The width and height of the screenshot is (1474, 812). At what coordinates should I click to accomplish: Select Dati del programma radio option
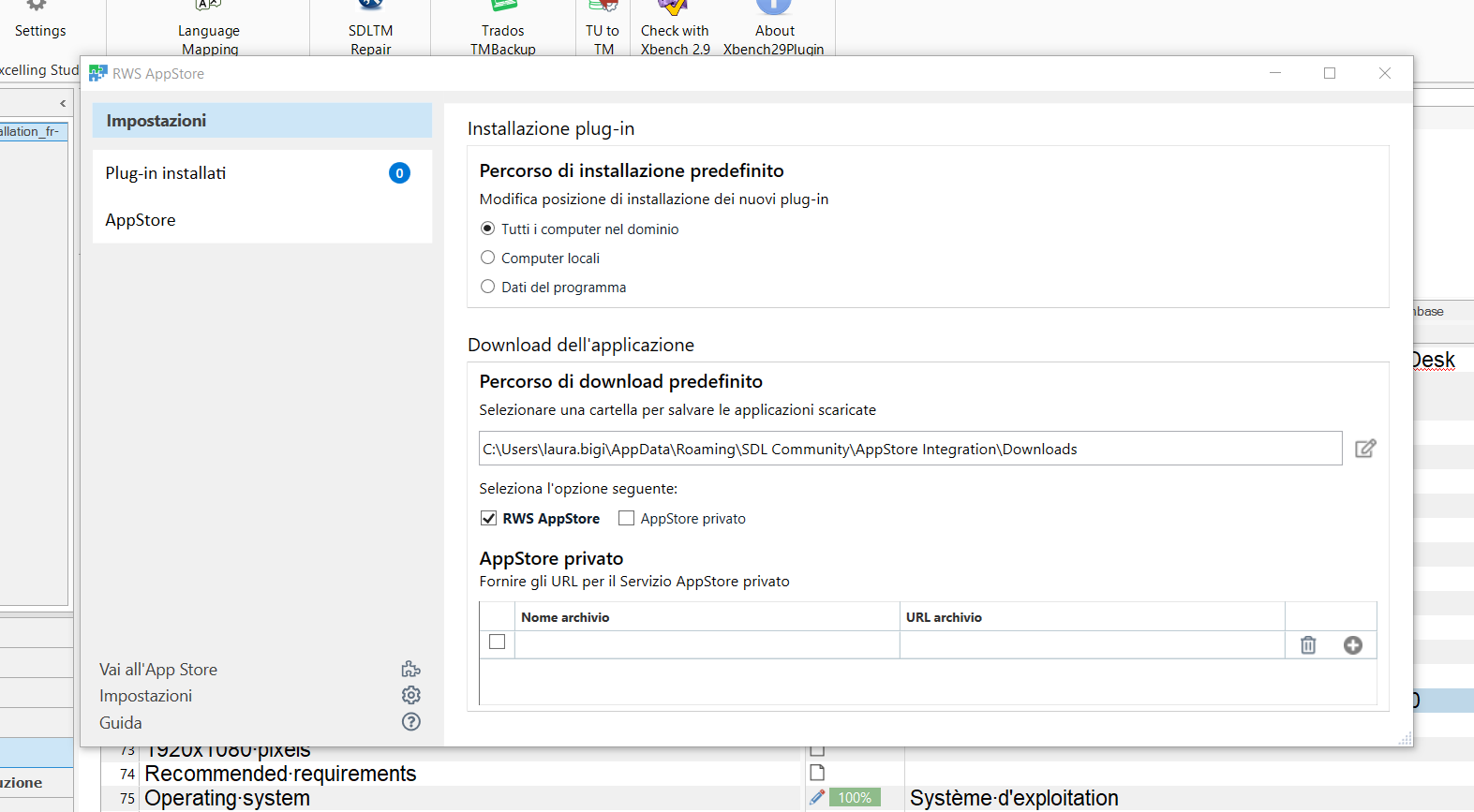tap(554, 287)
